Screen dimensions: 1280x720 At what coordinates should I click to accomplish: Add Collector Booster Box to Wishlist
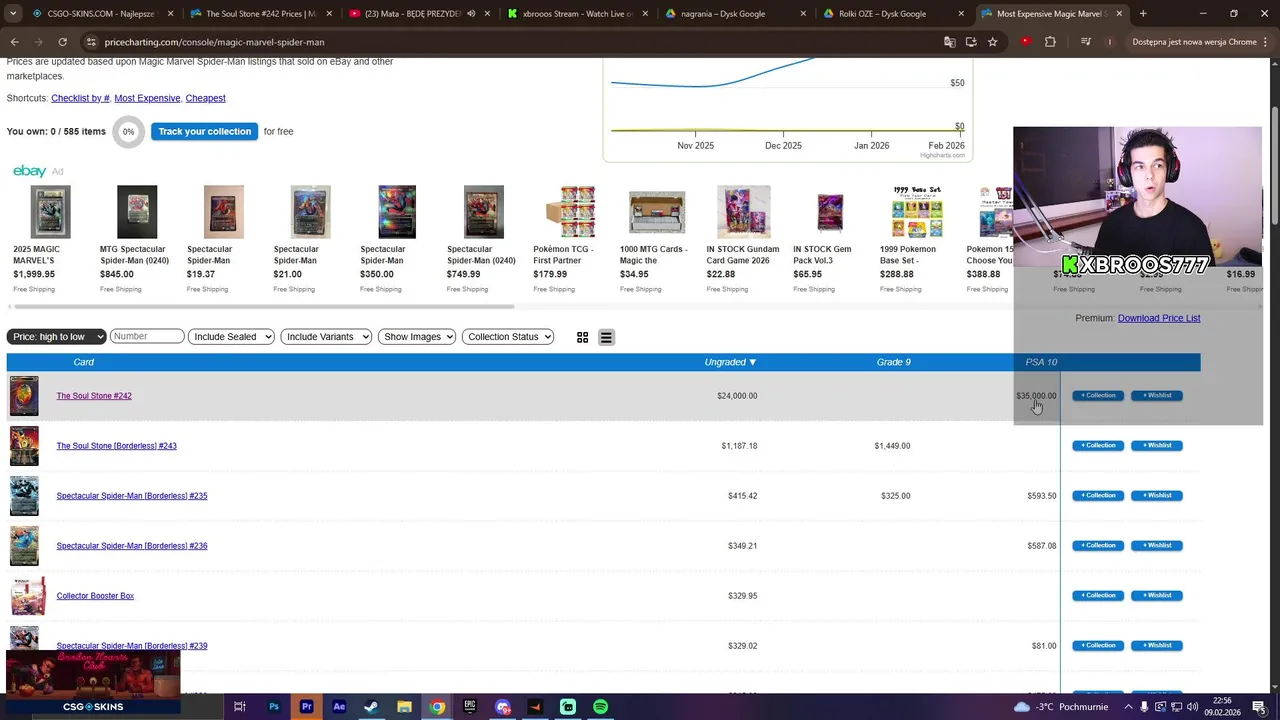[1157, 596]
